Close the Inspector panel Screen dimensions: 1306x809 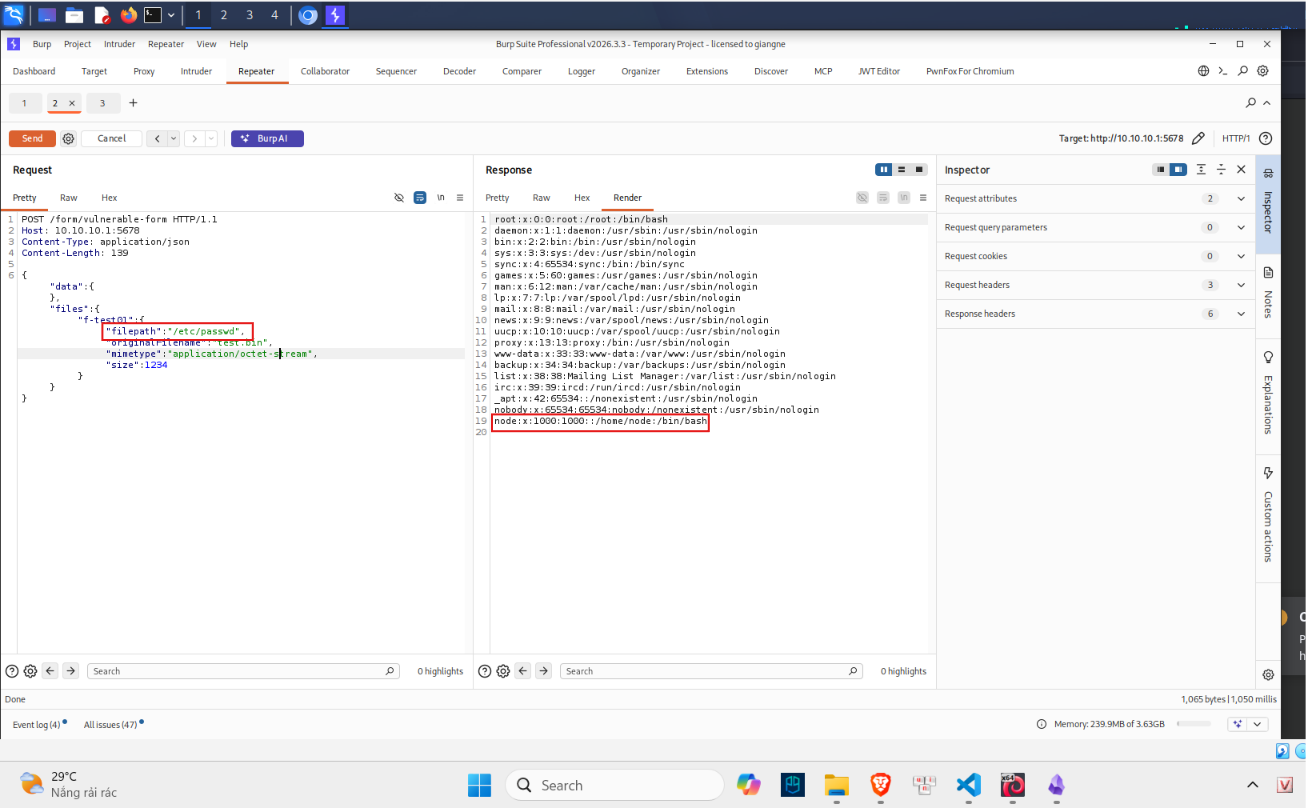click(1241, 170)
